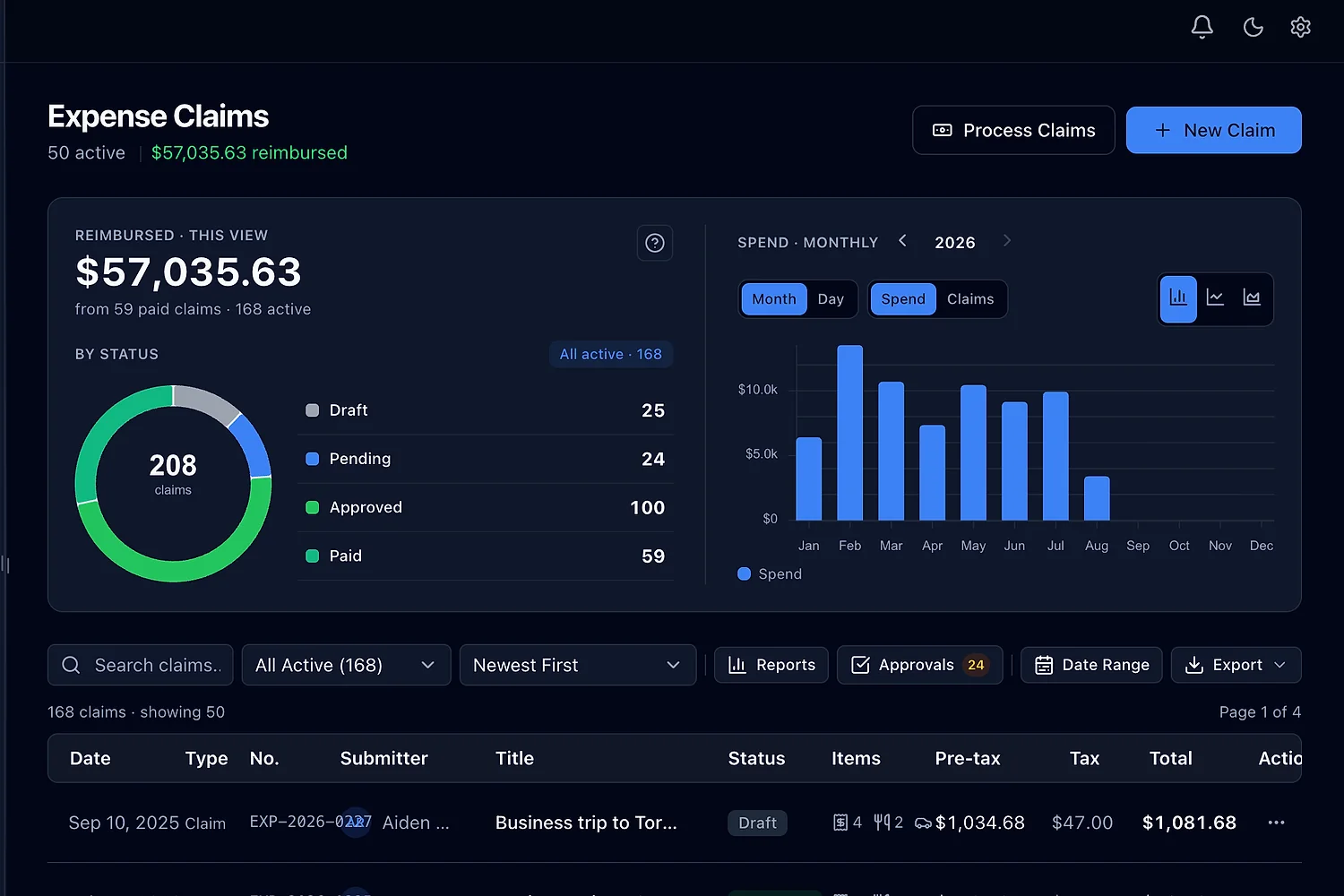The width and height of the screenshot is (1344, 896).
Task: Open Export dropdown menu
Action: coord(1236,665)
